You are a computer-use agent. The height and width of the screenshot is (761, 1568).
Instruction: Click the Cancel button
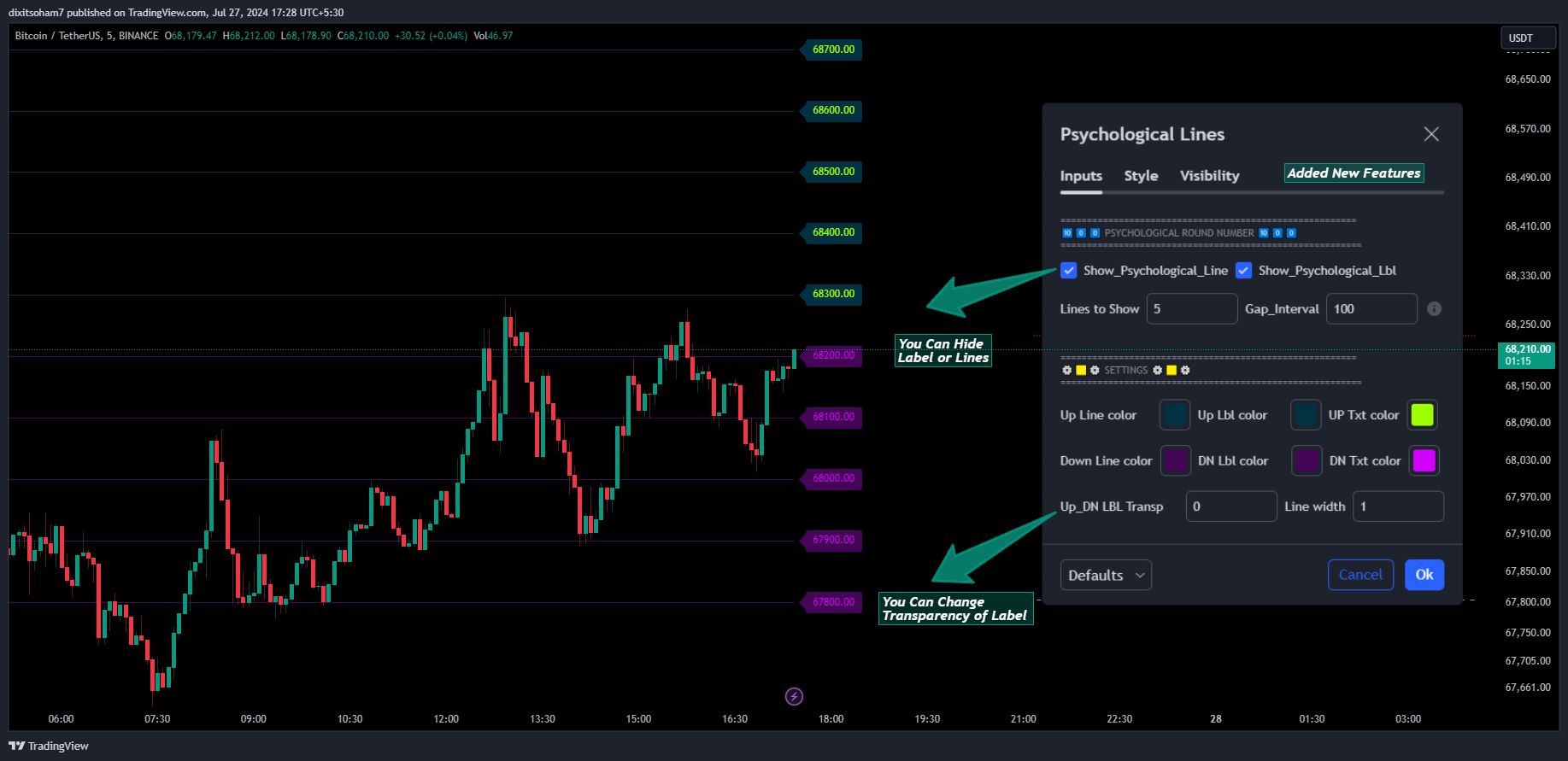coord(1360,575)
